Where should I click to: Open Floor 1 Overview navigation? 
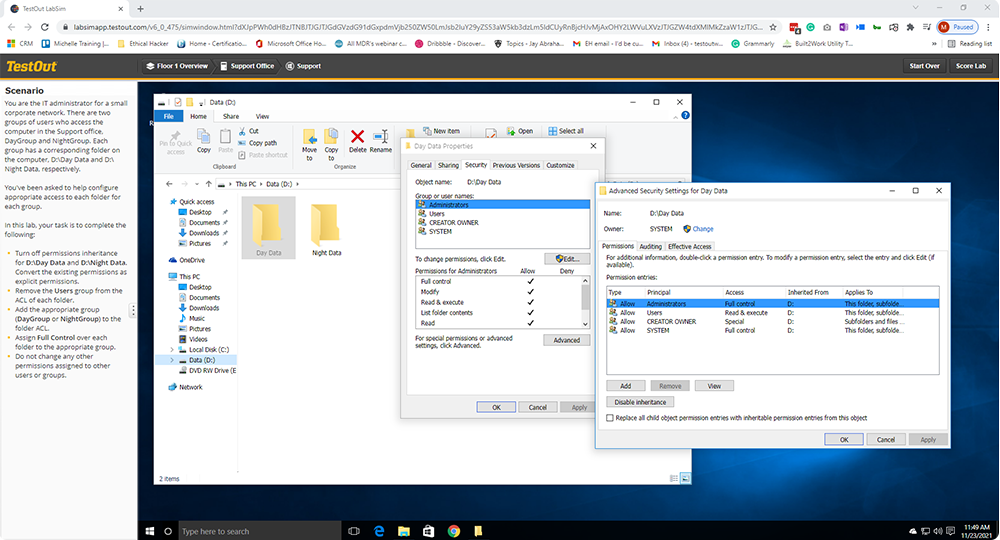(x=177, y=66)
